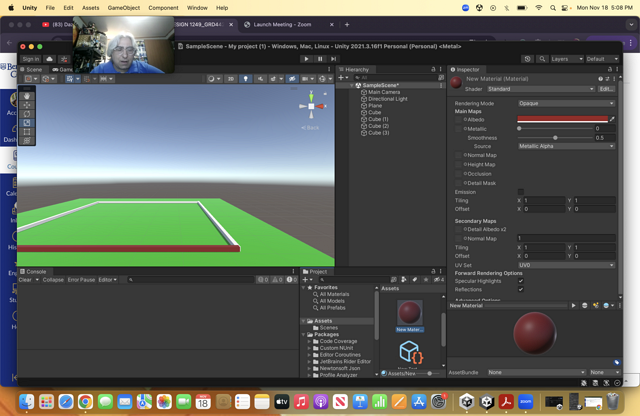Switch to the Scene tab
Viewport: 640px width, 416px height.
31,69
